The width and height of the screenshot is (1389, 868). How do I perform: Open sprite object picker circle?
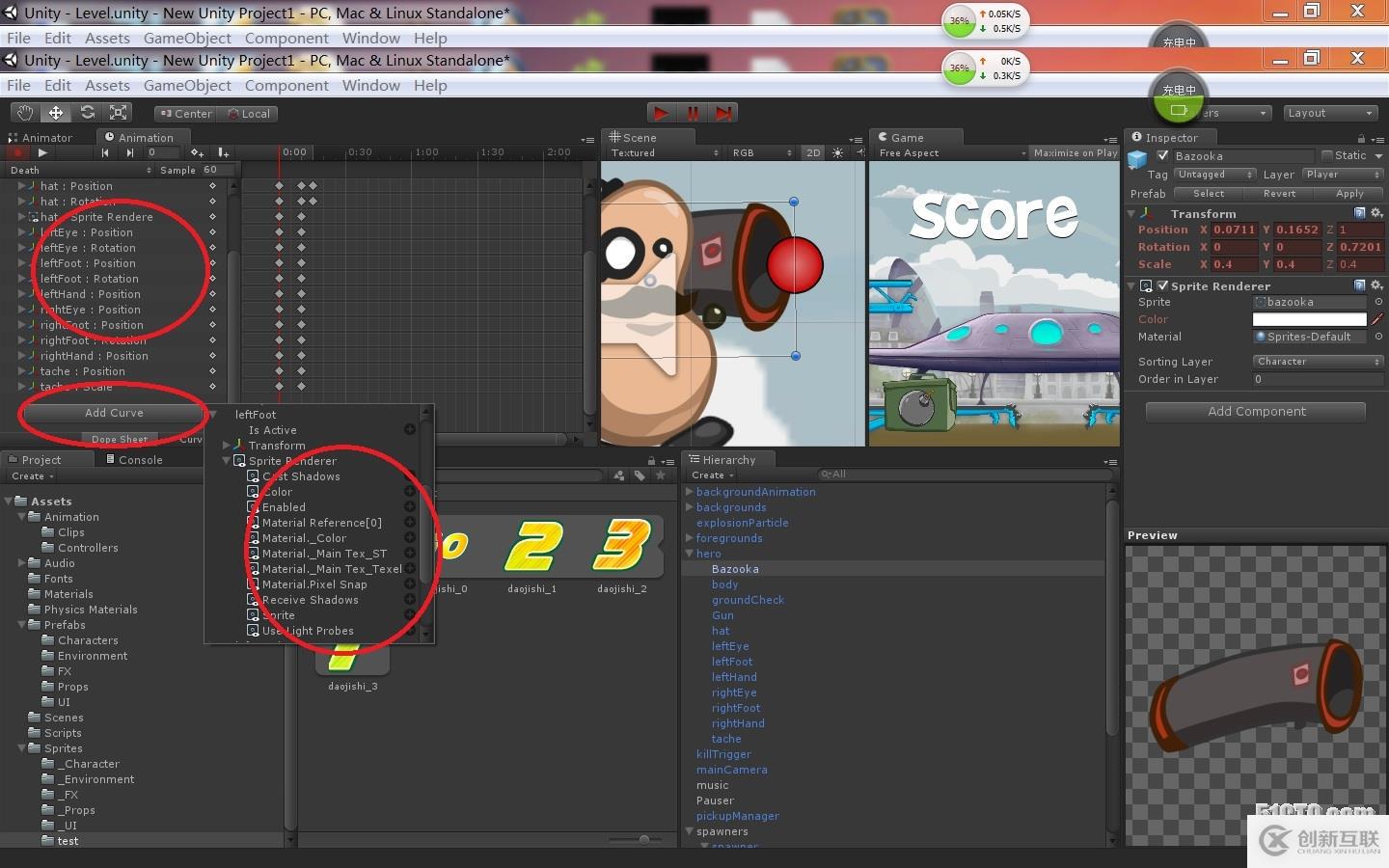pos(1378,302)
